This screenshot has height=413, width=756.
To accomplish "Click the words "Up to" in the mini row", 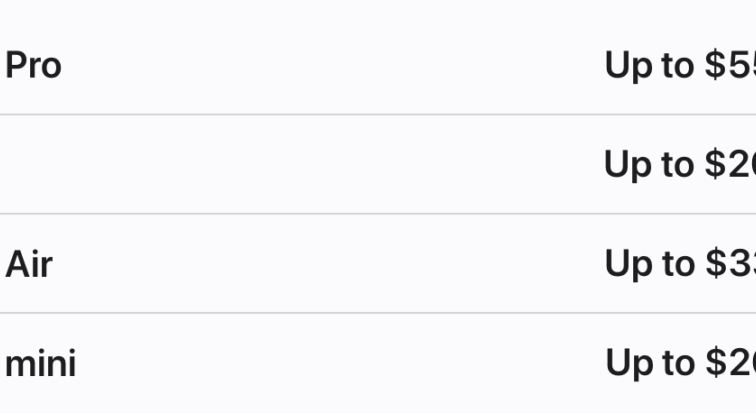I will pos(649,363).
